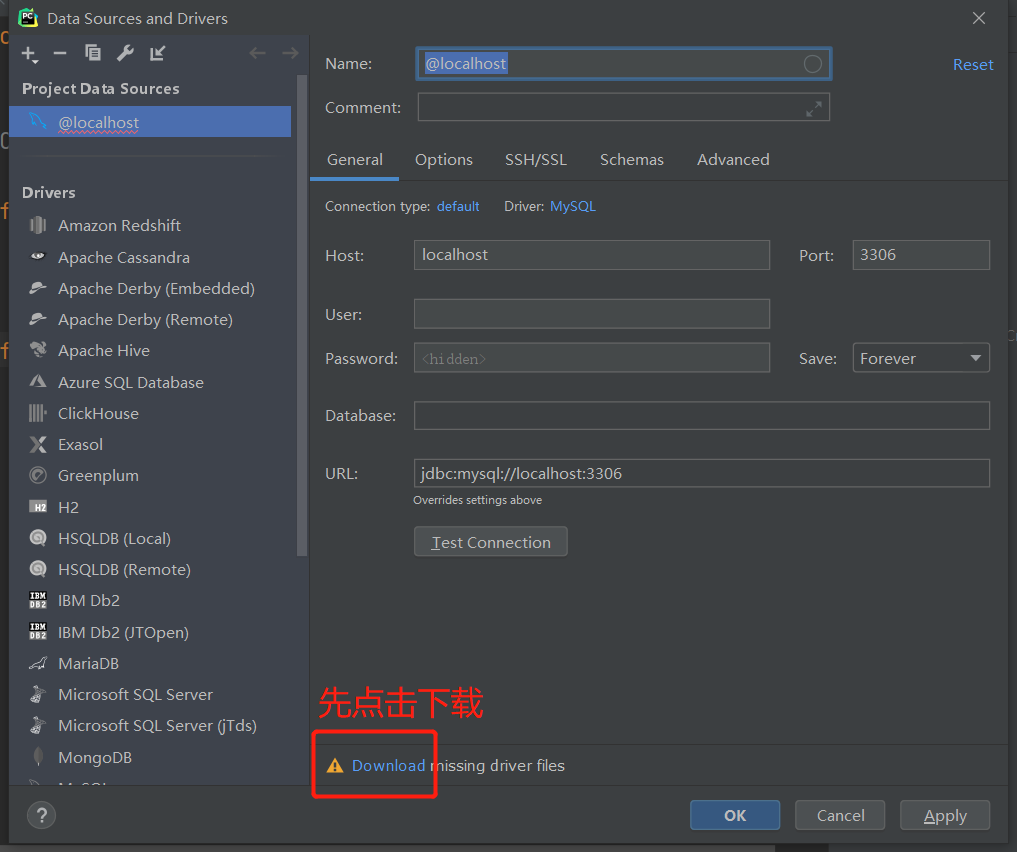Click the Make Global import arrow icon

pos(157,53)
